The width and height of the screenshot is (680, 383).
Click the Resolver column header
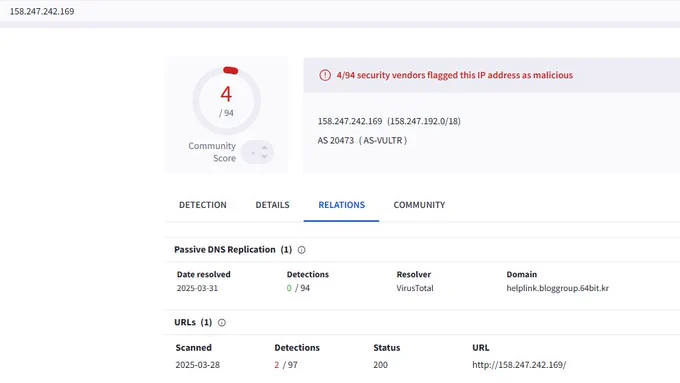[413, 274]
